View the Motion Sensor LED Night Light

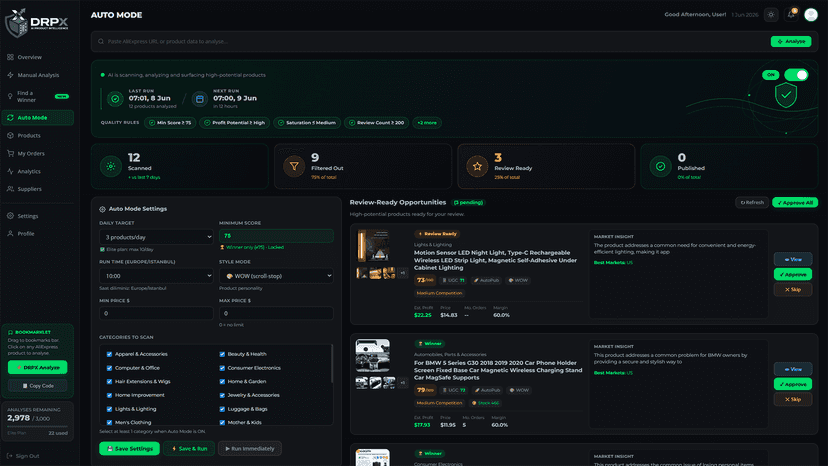tap(793, 259)
